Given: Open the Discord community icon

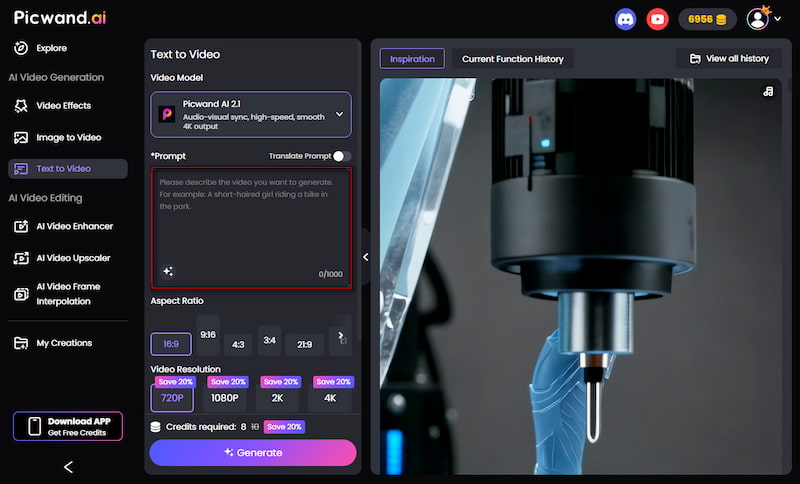Looking at the screenshot, I should [x=625, y=19].
